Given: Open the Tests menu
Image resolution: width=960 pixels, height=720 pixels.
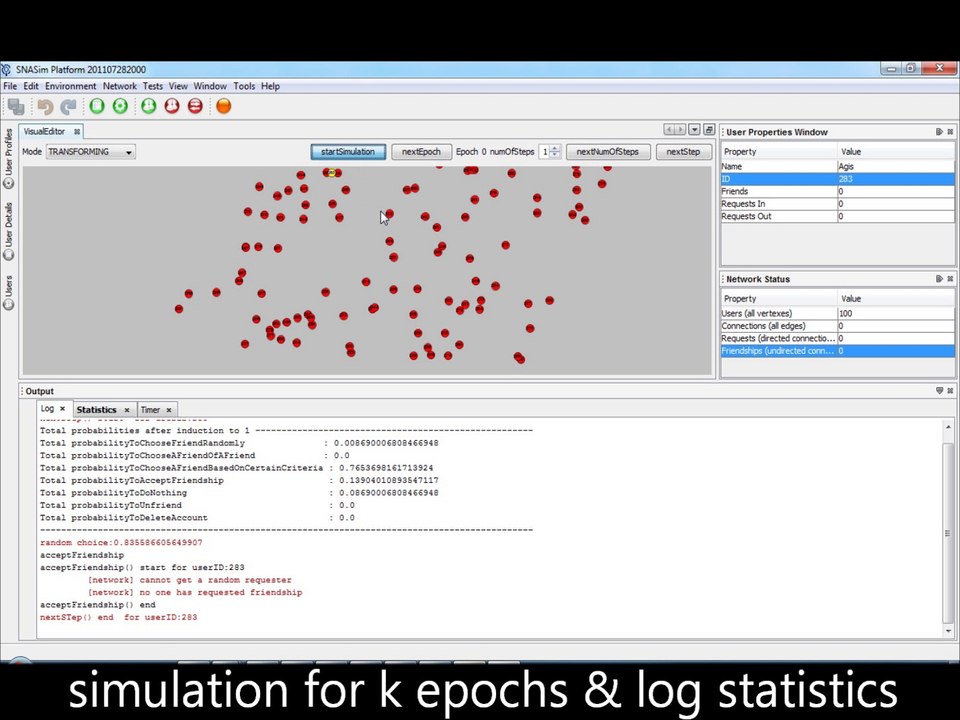Looking at the screenshot, I should point(153,86).
